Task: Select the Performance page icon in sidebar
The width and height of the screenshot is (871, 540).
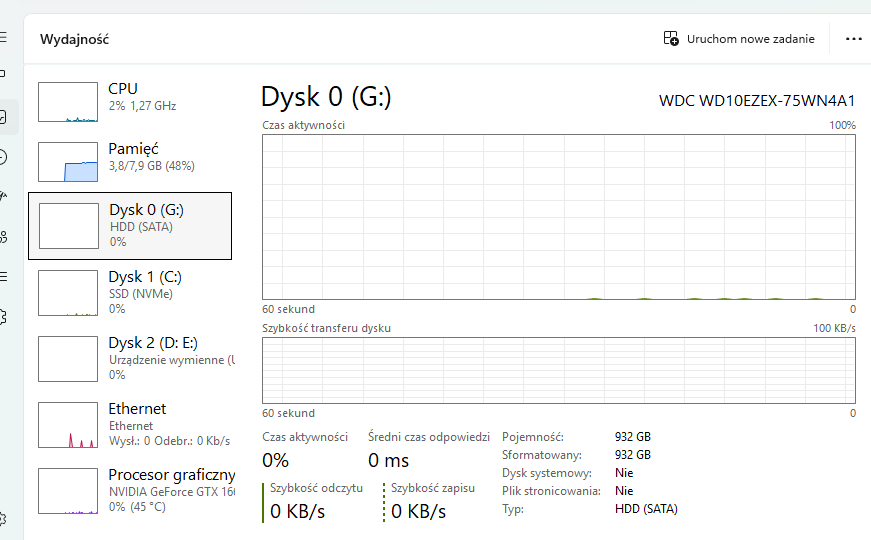Action: 4,116
